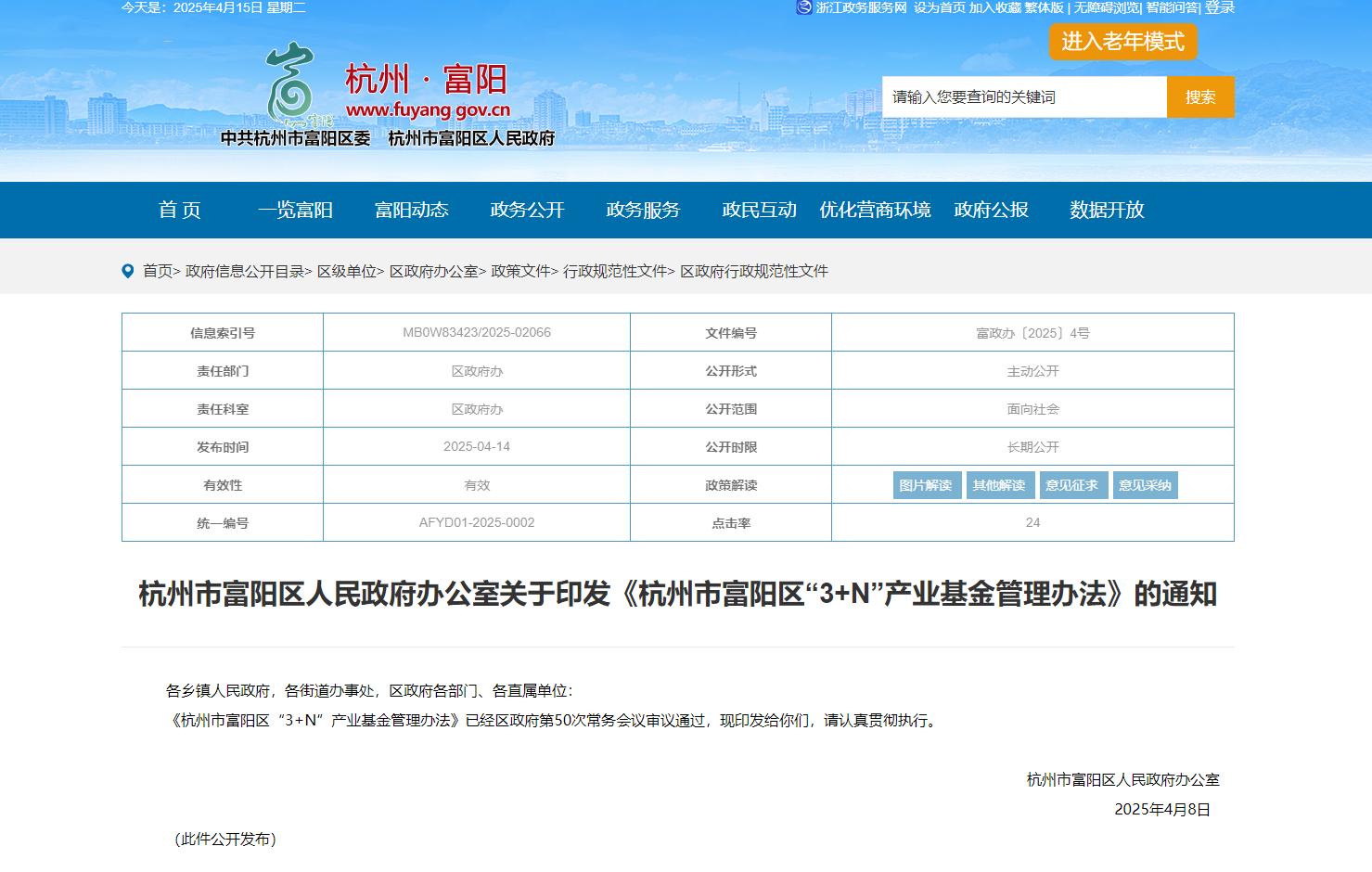Click the click-rate value 24
Image resolution: width=1372 pixels, height=872 pixels.
pos(1032,522)
